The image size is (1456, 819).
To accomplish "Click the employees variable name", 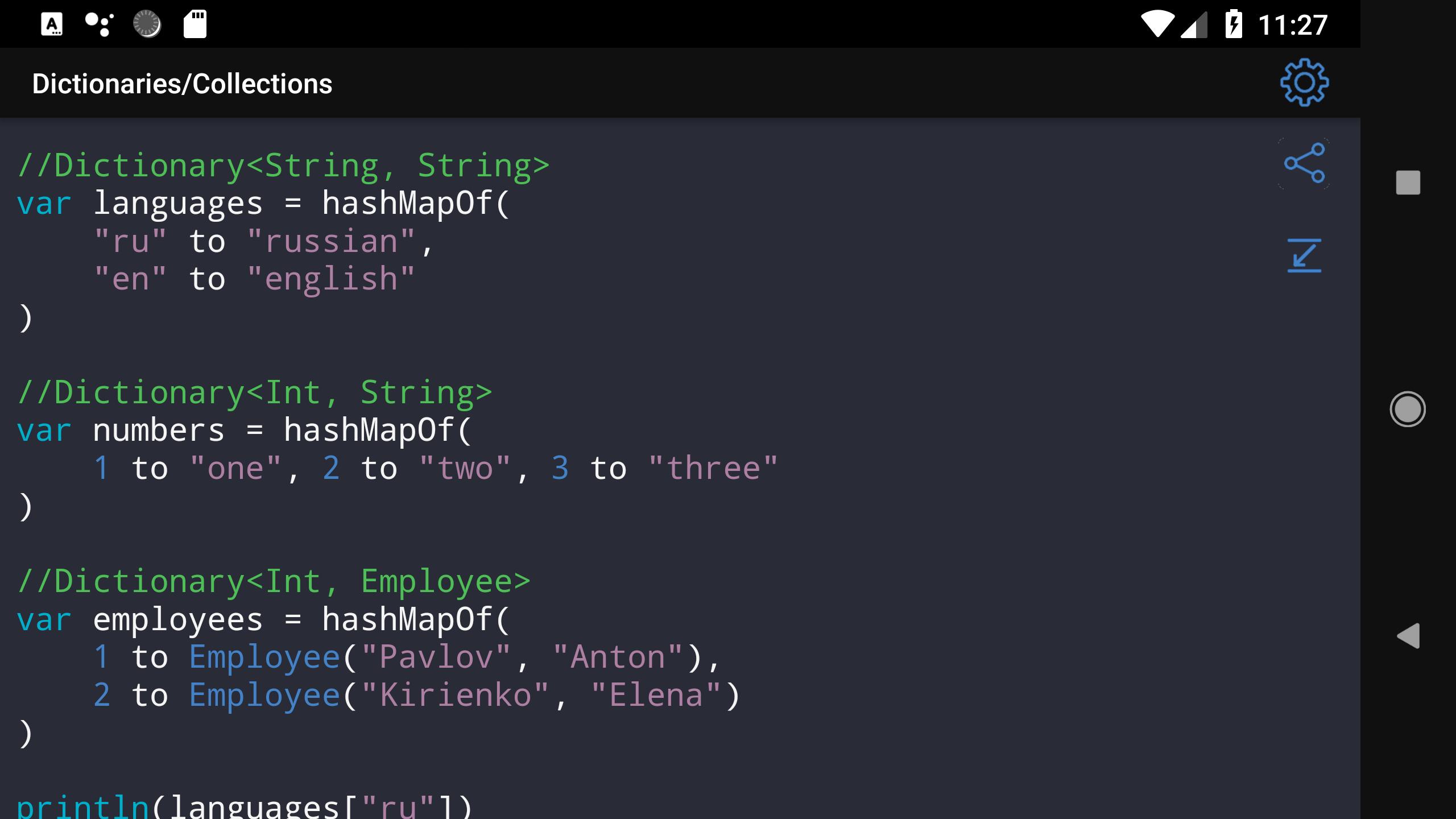I will click(178, 620).
